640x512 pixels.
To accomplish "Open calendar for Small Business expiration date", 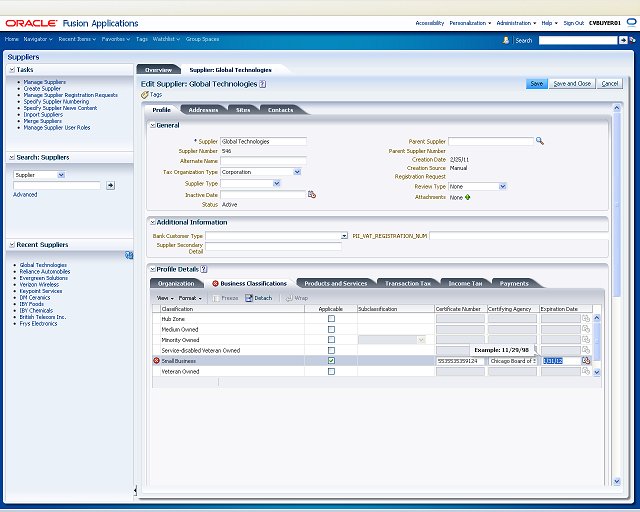I will point(586,361).
